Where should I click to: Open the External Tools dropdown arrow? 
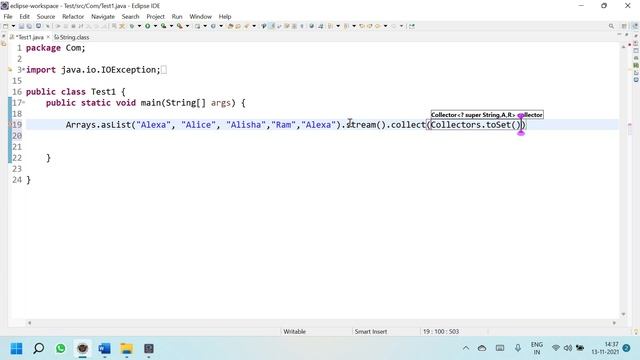click(x=187, y=26)
